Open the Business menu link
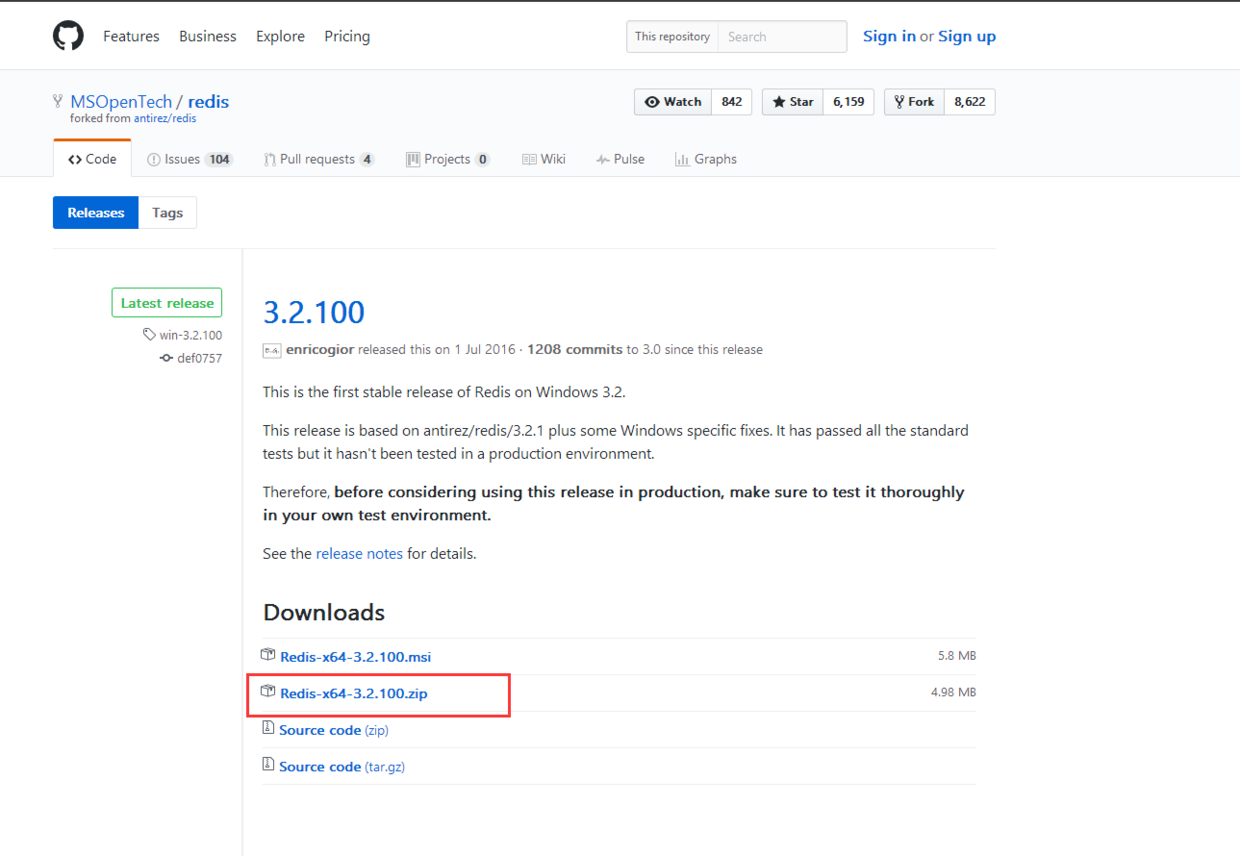This screenshot has width=1240, height=856. pyautogui.click(x=208, y=36)
